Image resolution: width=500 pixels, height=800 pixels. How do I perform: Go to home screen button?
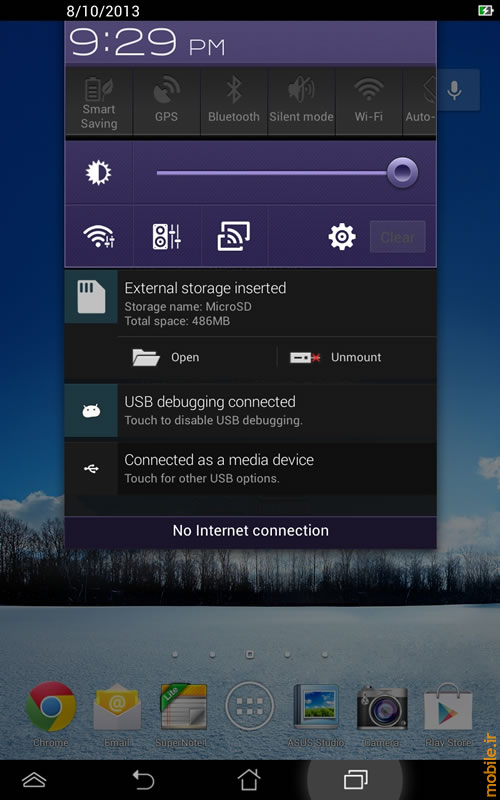(249, 779)
